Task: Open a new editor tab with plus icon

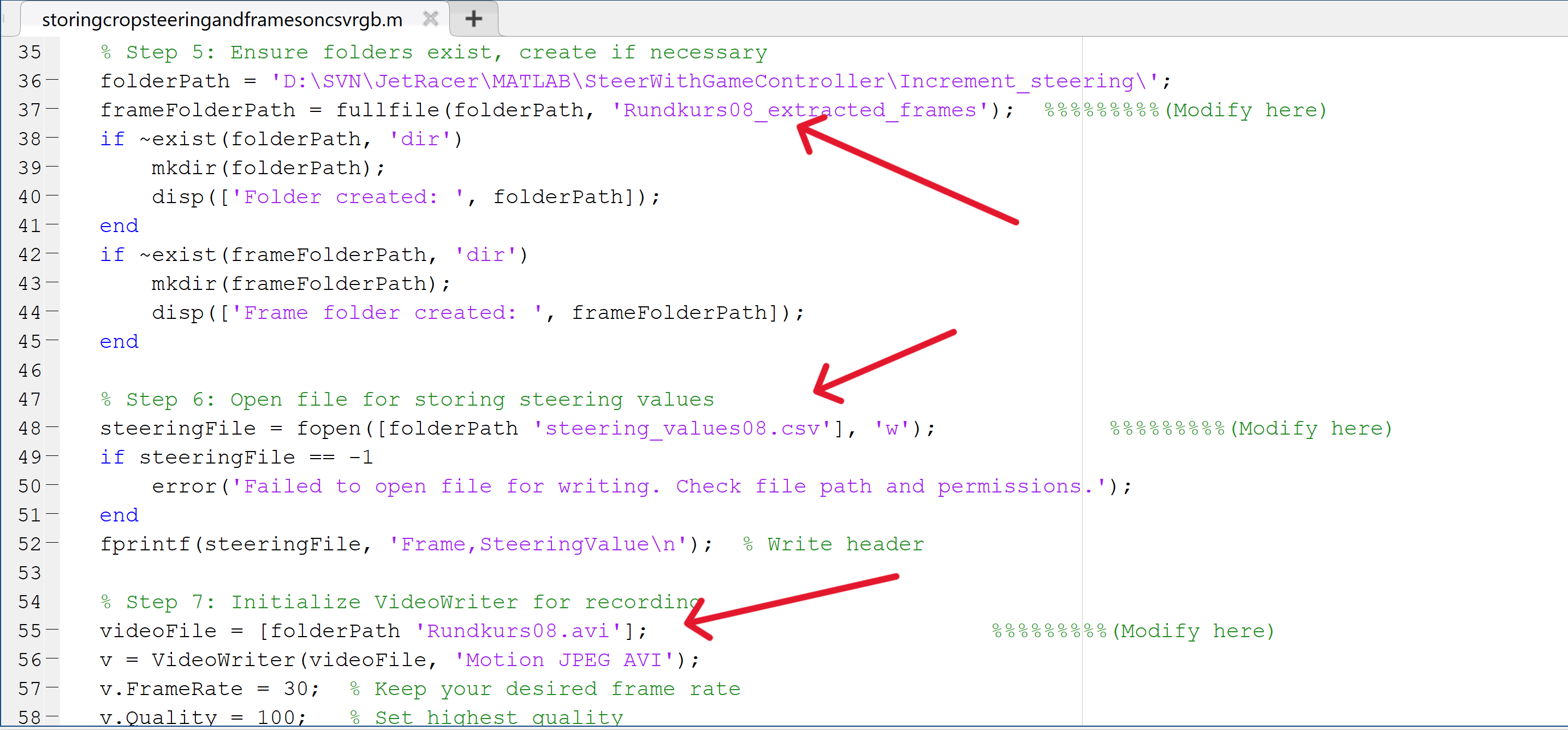Action: pyautogui.click(x=473, y=19)
